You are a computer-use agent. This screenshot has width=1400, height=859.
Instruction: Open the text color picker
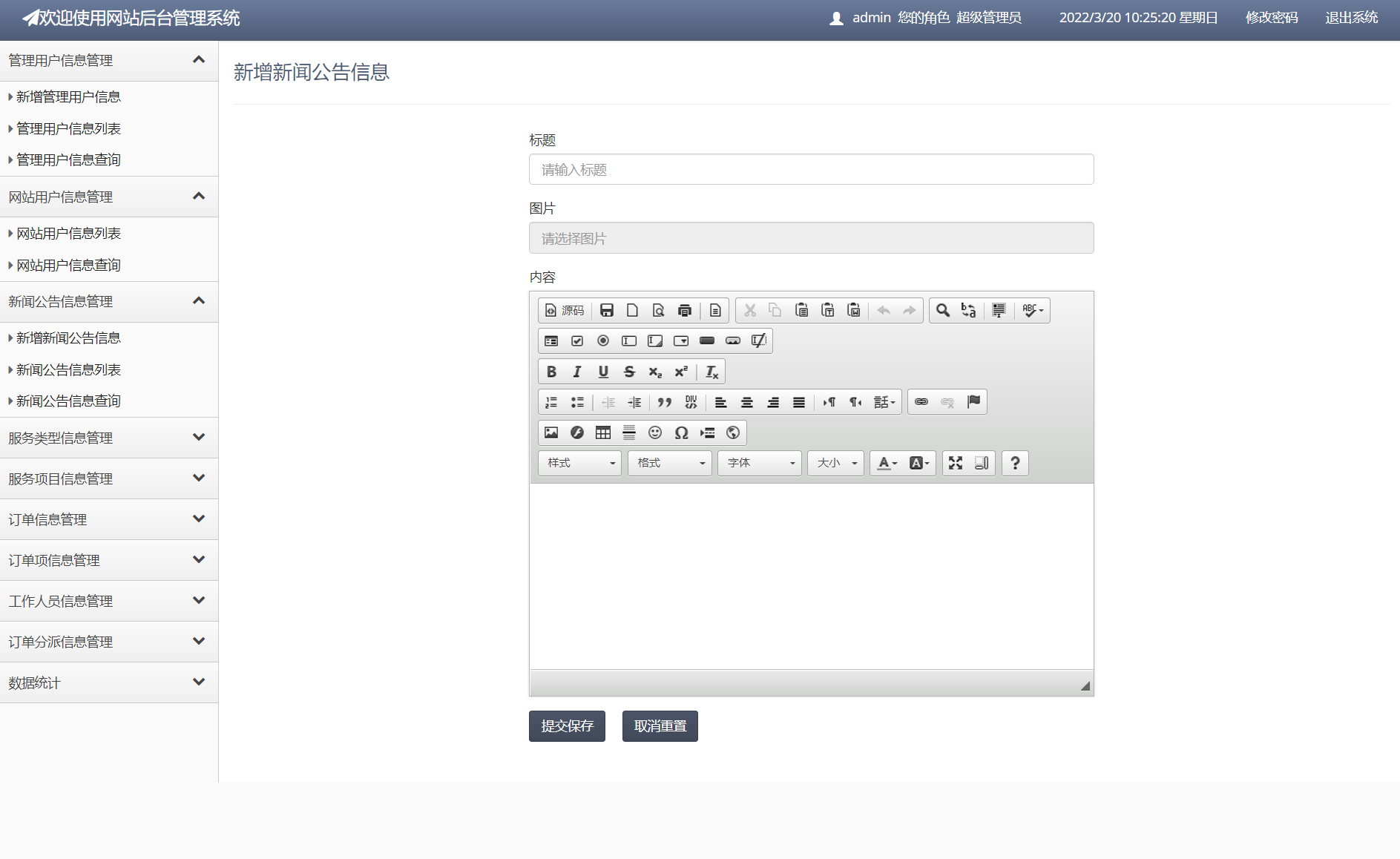click(x=887, y=463)
